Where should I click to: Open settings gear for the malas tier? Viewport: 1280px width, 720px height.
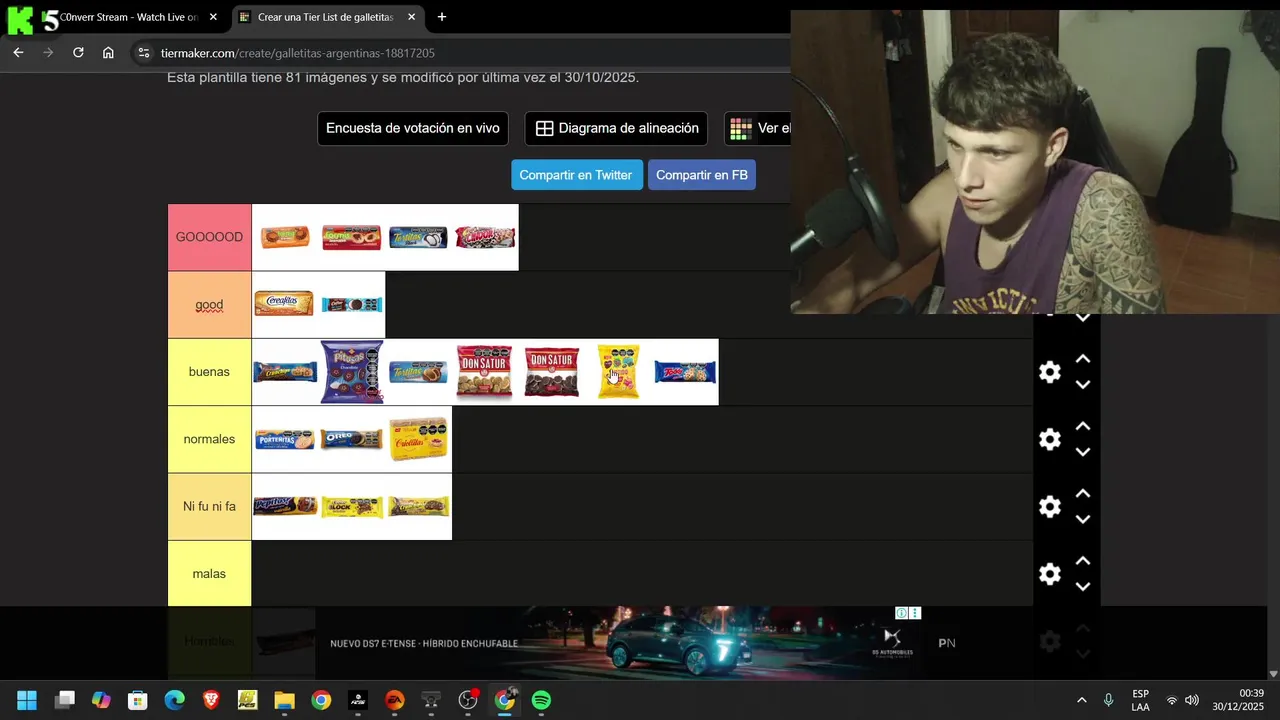(1049, 574)
